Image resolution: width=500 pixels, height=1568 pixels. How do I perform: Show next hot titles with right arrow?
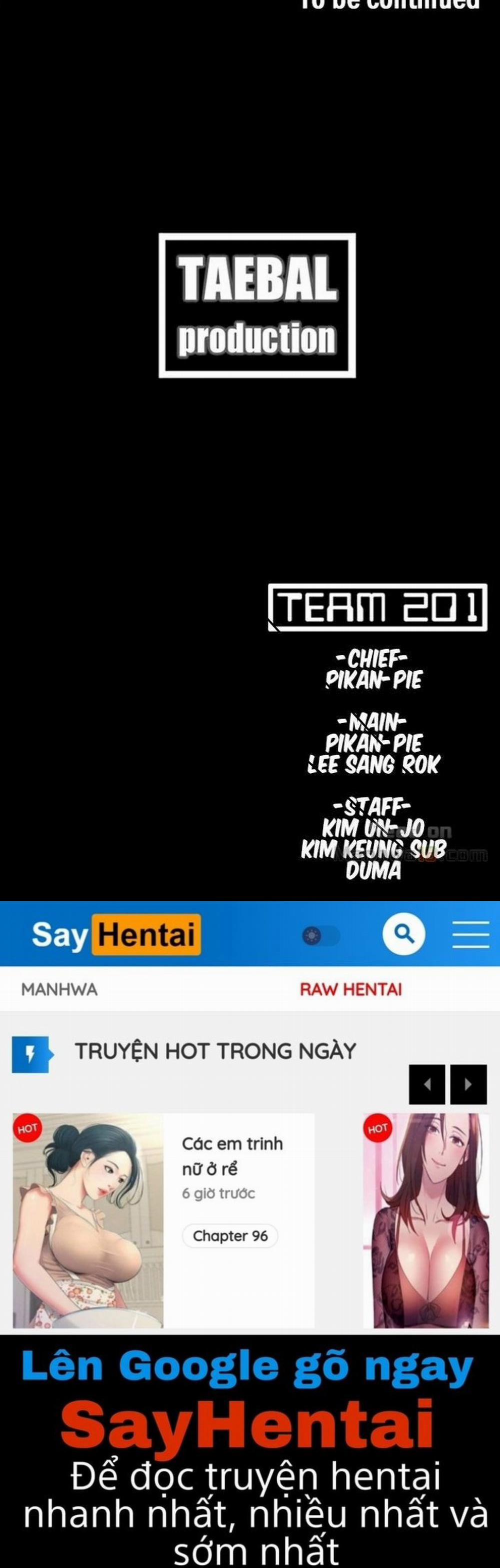click(x=468, y=1084)
